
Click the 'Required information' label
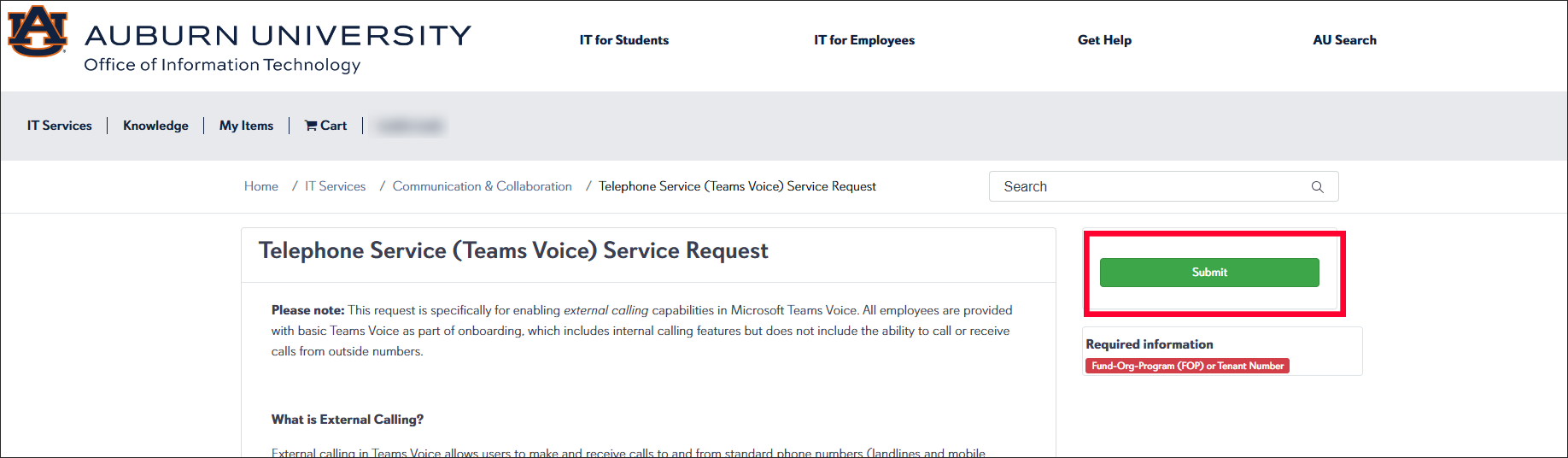[x=1150, y=344]
